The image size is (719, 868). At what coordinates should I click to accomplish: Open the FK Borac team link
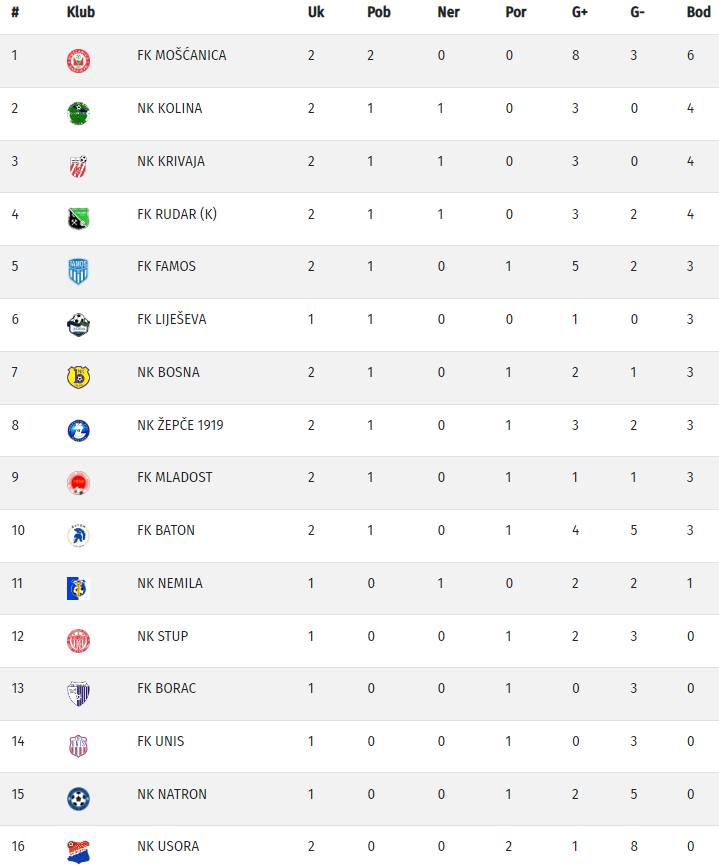tap(167, 689)
